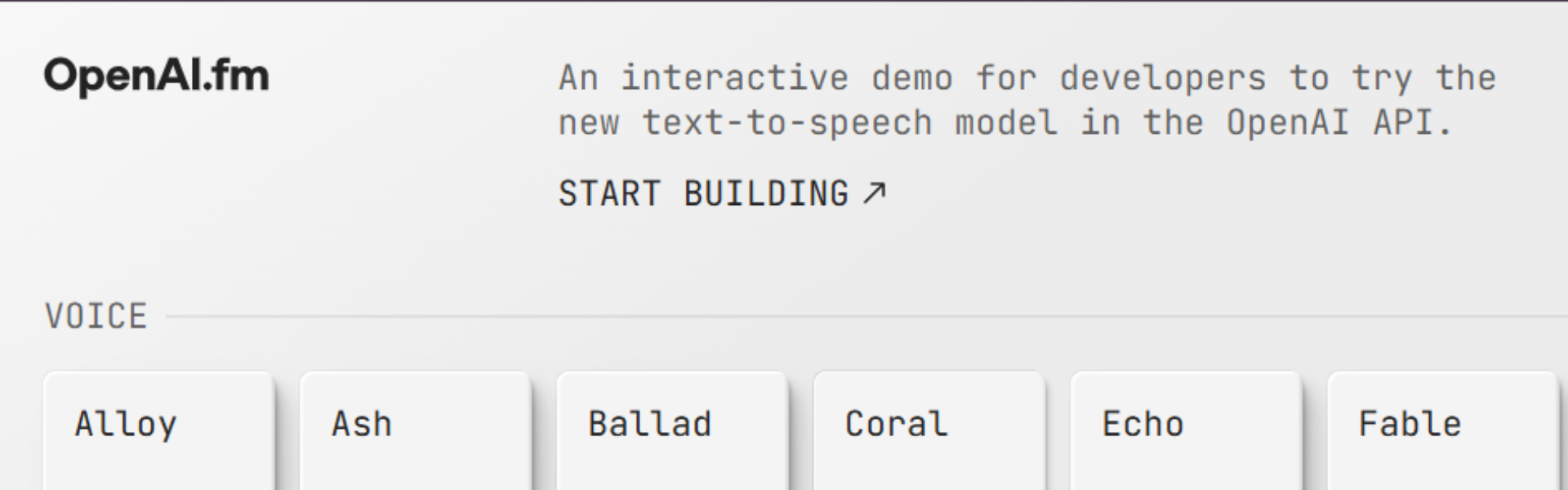1568x490 pixels.
Task: Click the divider line beside VOICE
Action: (817, 314)
